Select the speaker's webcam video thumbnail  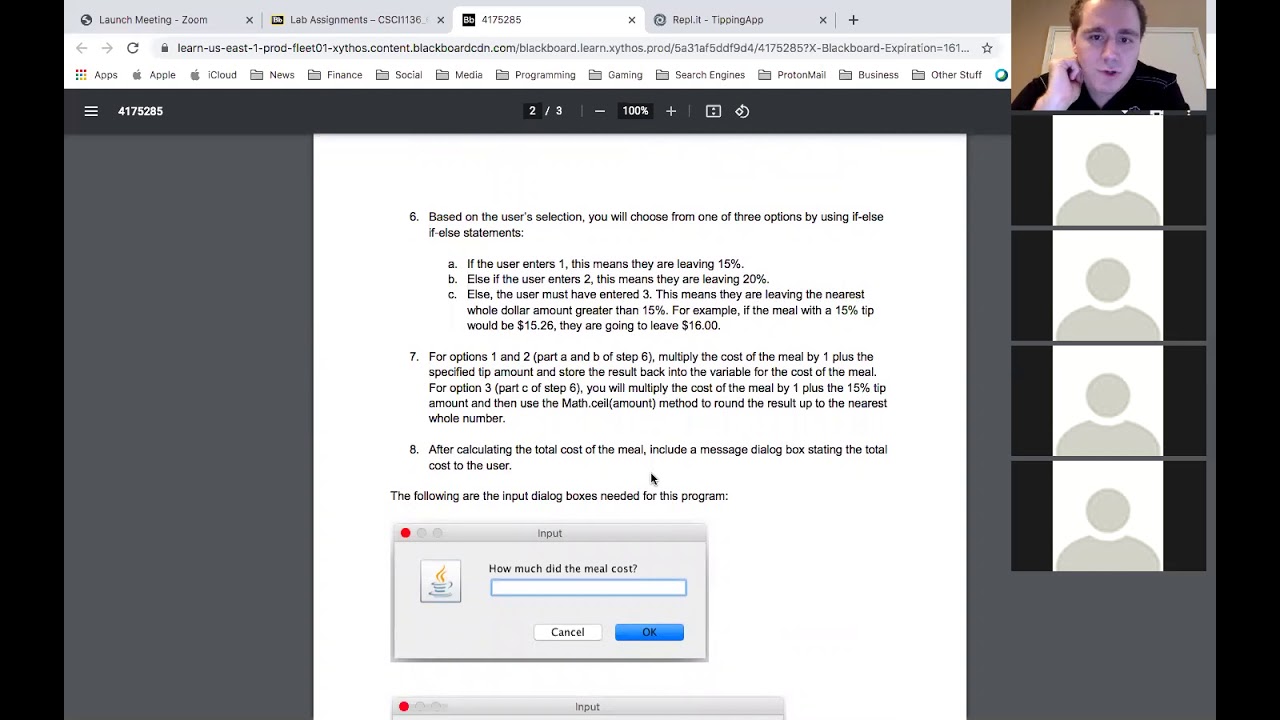1108,55
